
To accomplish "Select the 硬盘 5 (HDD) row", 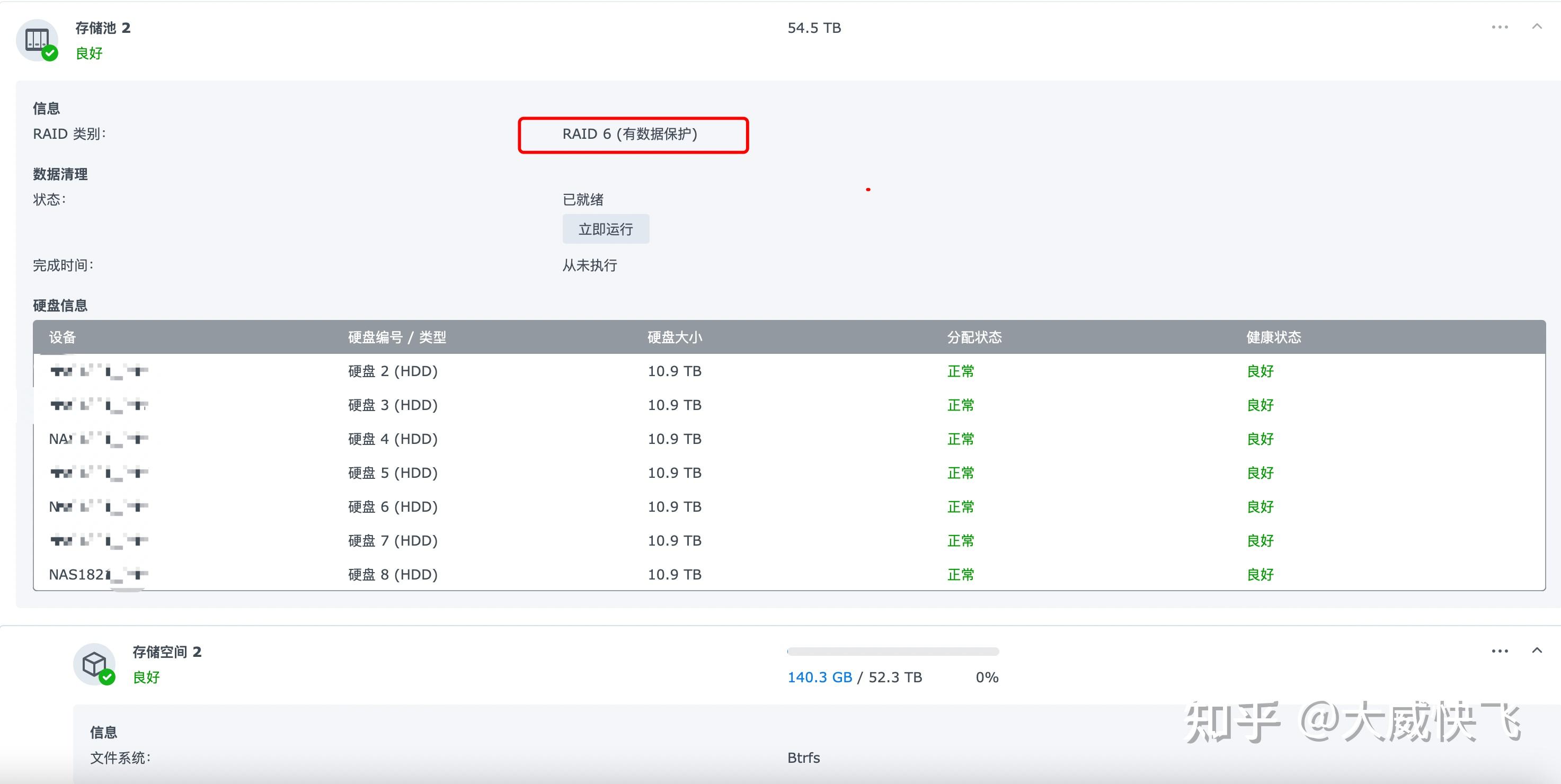I will pos(393,473).
